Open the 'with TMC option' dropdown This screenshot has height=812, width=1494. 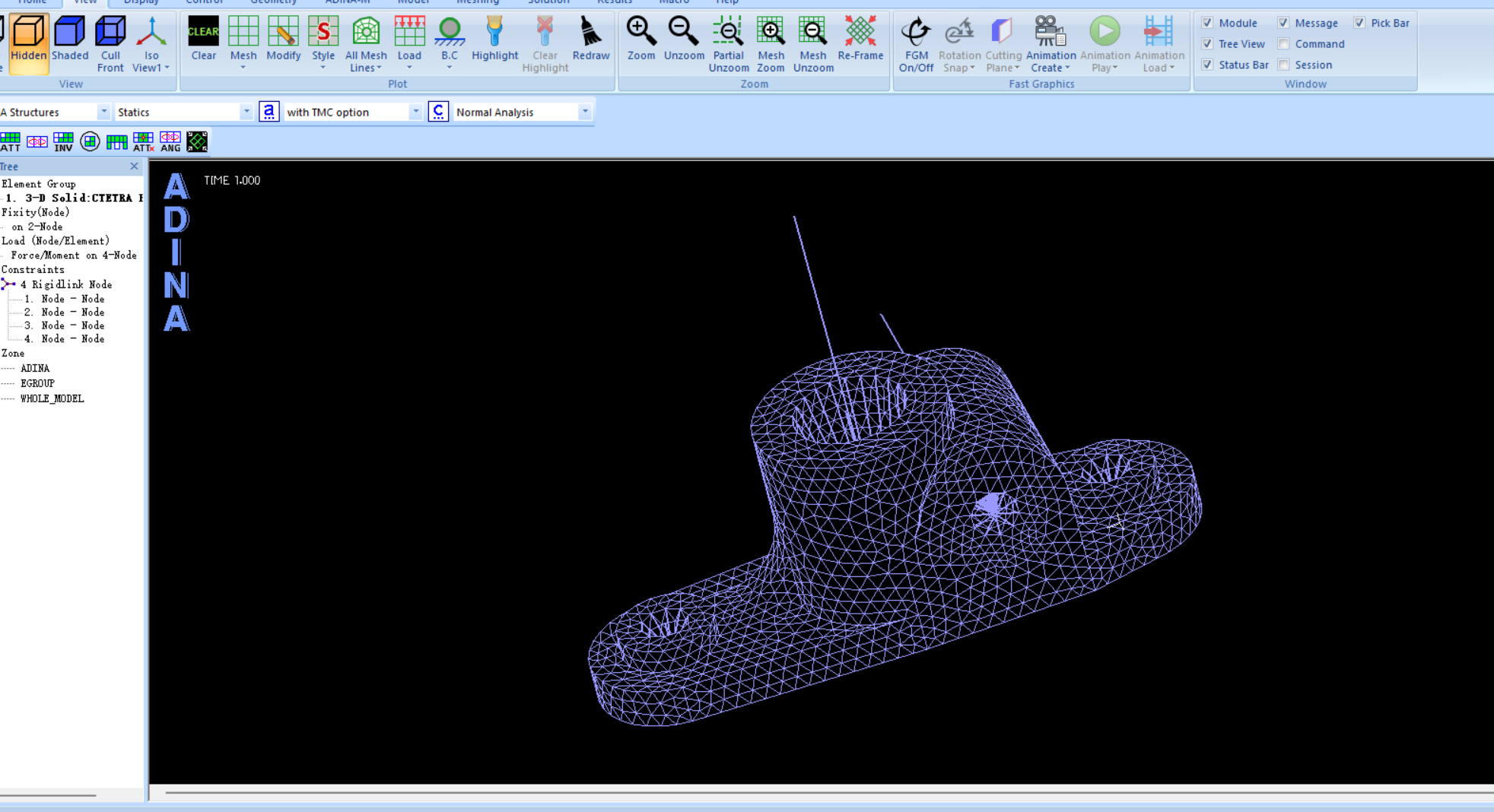click(x=415, y=112)
